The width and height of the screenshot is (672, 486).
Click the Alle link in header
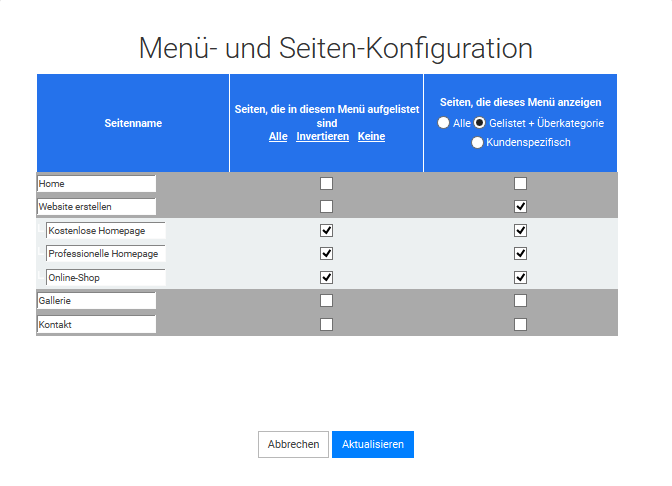[278, 136]
